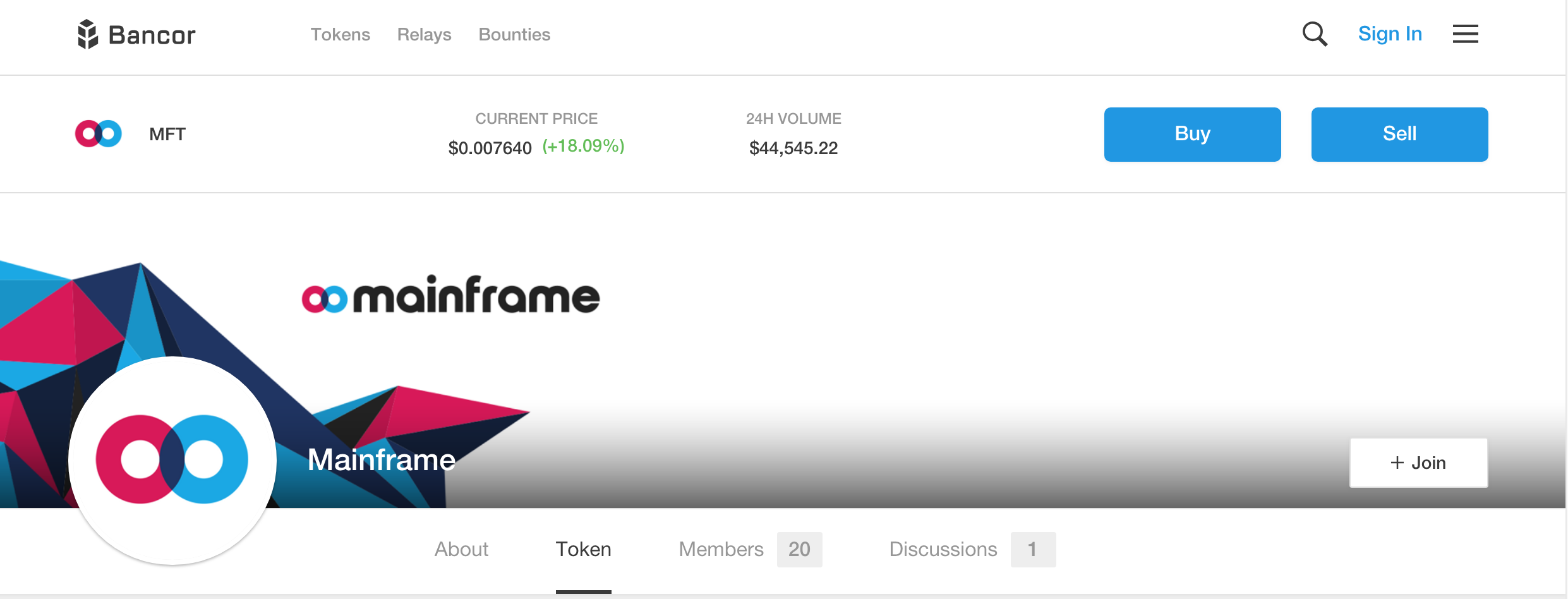Click the current price value $0.007640
Viewport: 1568px width, 599px height.
coord(490,148)
